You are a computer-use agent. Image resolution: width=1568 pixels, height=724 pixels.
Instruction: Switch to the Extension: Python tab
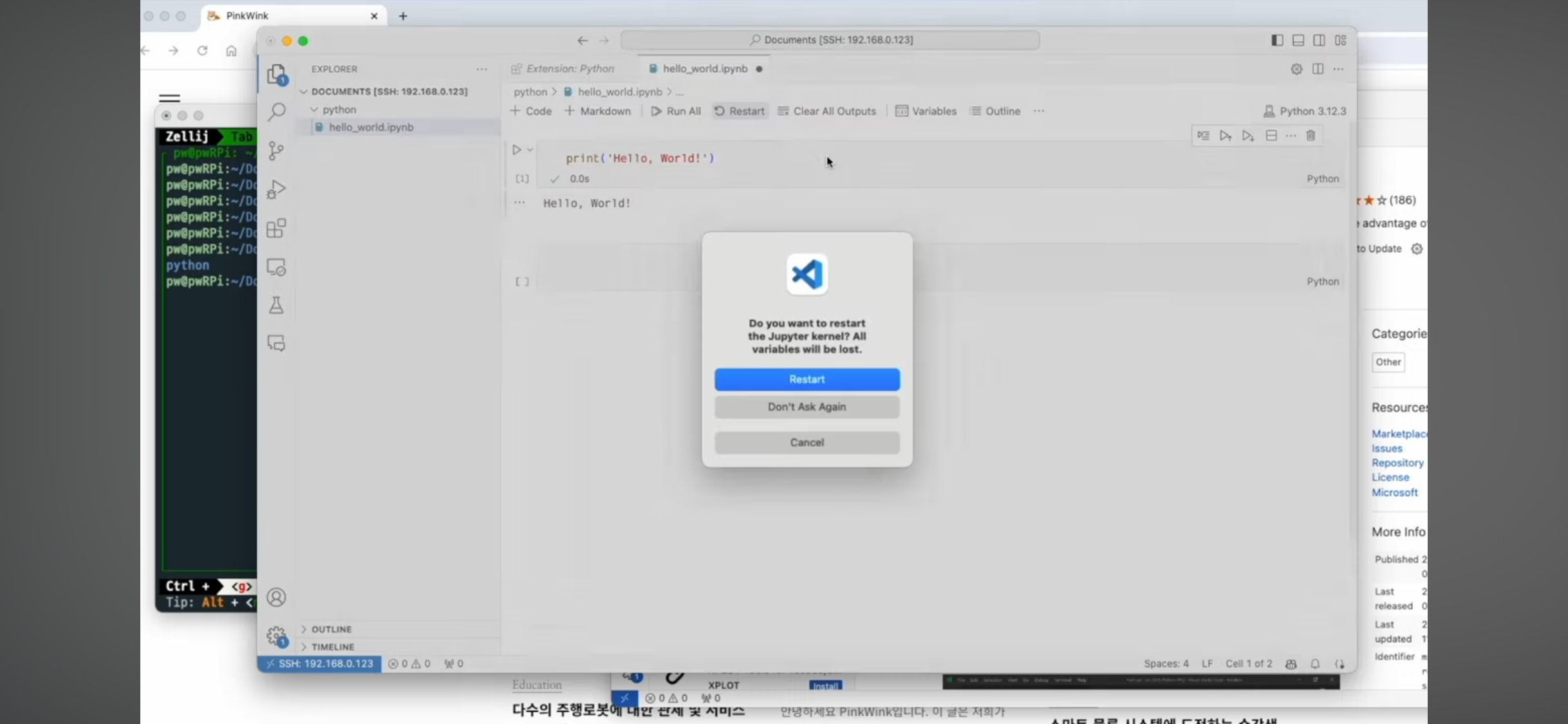pos(569,68)
